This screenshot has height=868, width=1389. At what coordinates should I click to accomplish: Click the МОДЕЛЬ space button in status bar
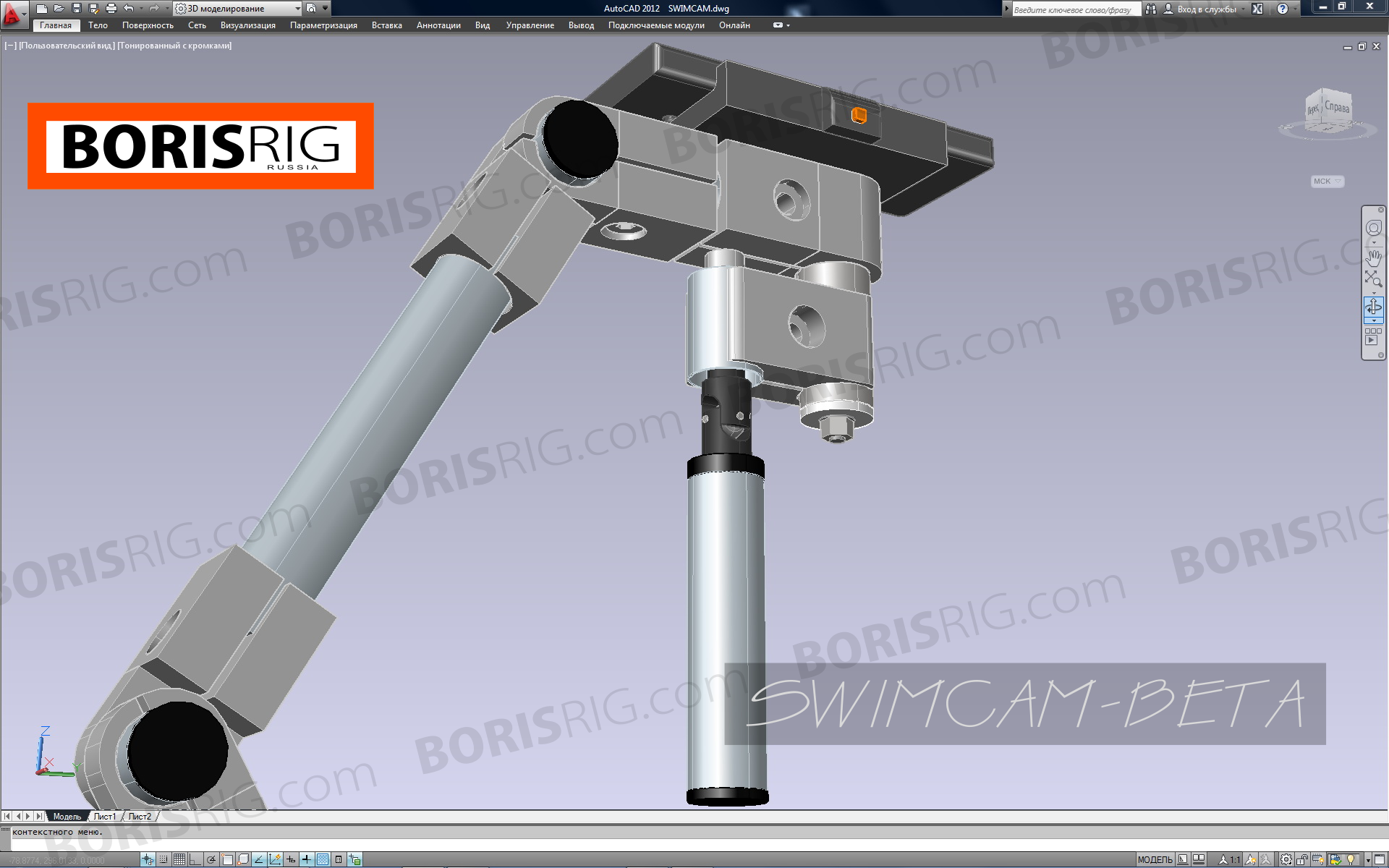click(x=1155, y=859)
